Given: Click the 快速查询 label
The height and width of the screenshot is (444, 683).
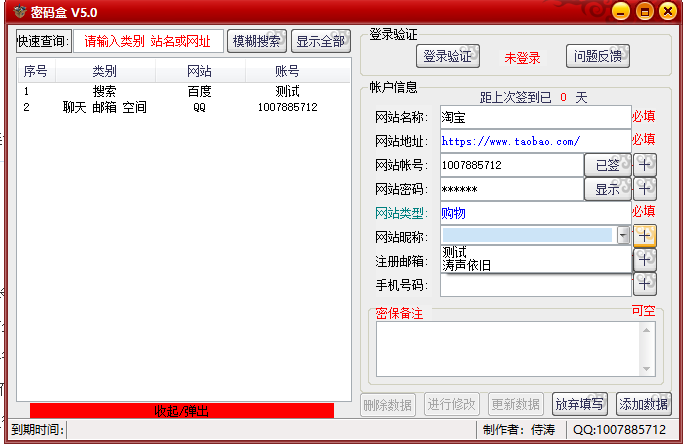Looking at the screenshot, I should (43, 41).
